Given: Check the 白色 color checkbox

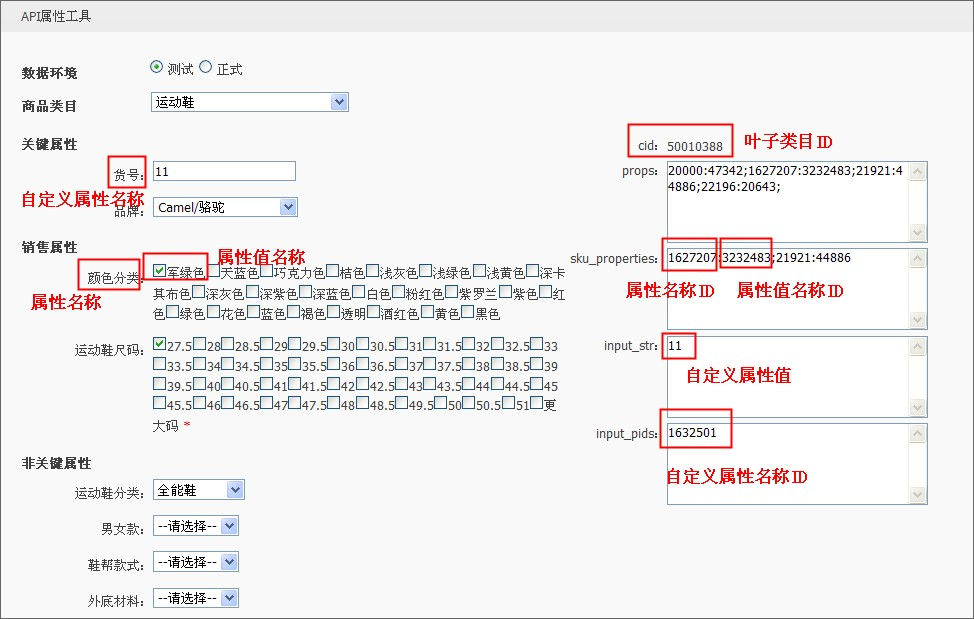Looking at the screenshot, I should pos(359,291).
